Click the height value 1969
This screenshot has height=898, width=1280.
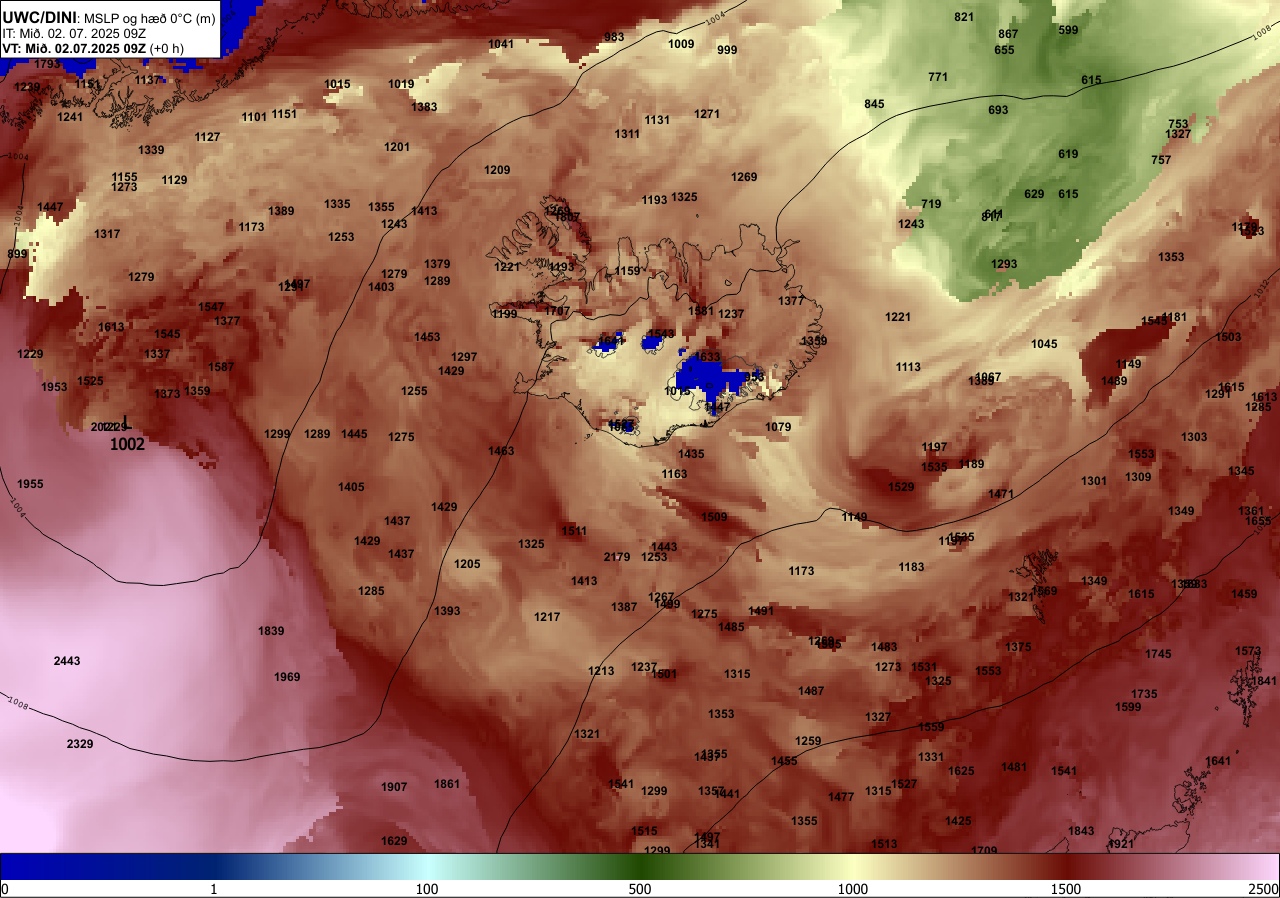(287, 677)
